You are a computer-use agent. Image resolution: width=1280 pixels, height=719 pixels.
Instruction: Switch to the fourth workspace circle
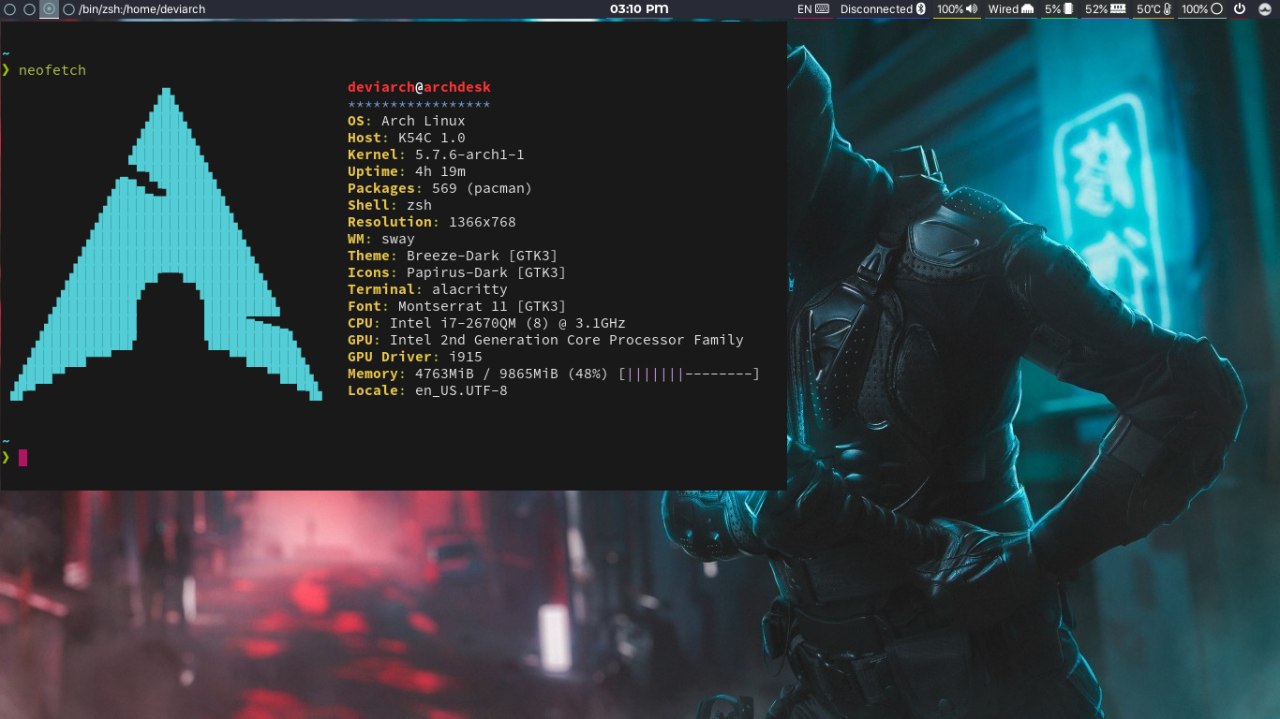(69, 9)
